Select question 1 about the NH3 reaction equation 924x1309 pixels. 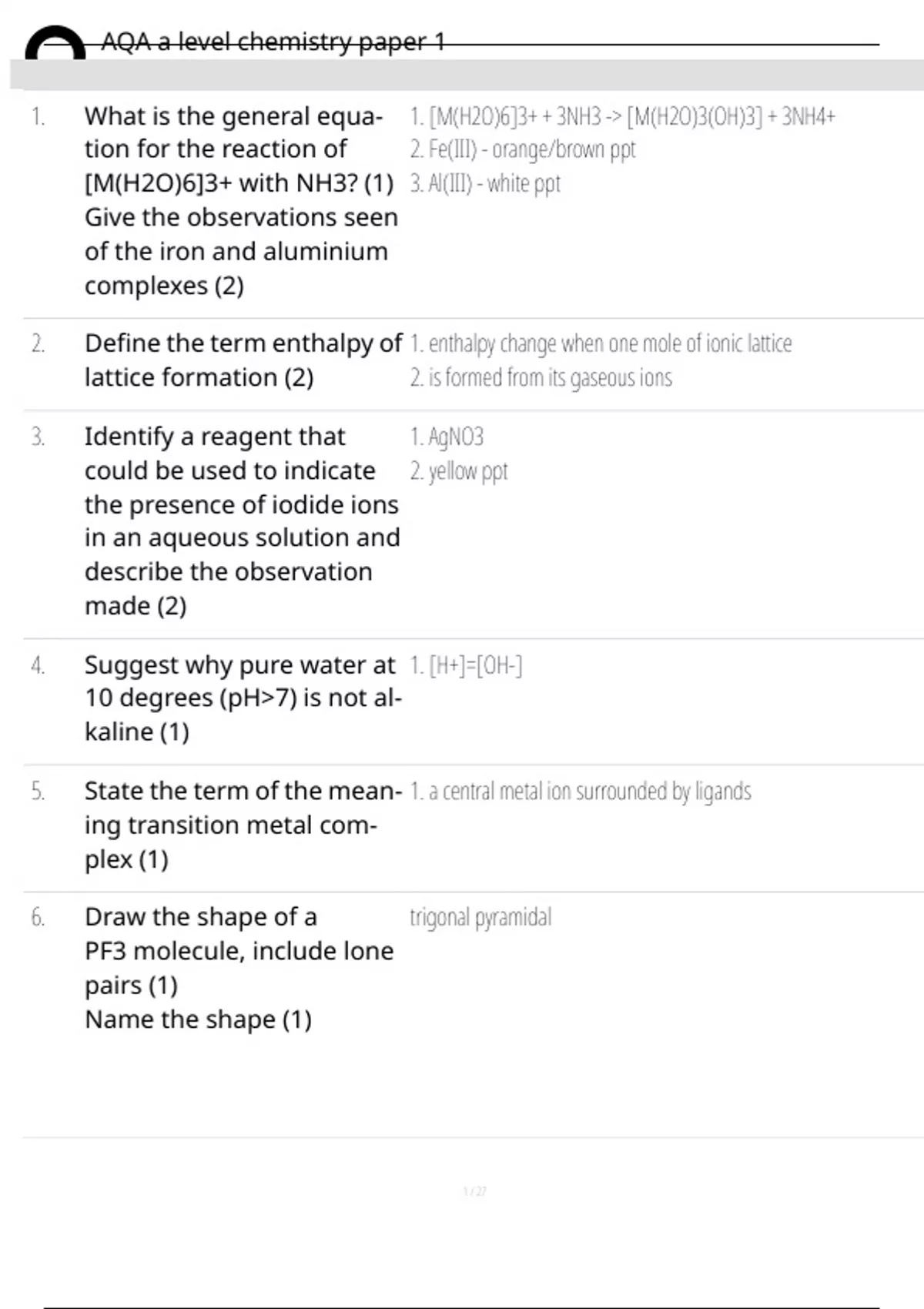pyautogui.click(x=240, y=200)
